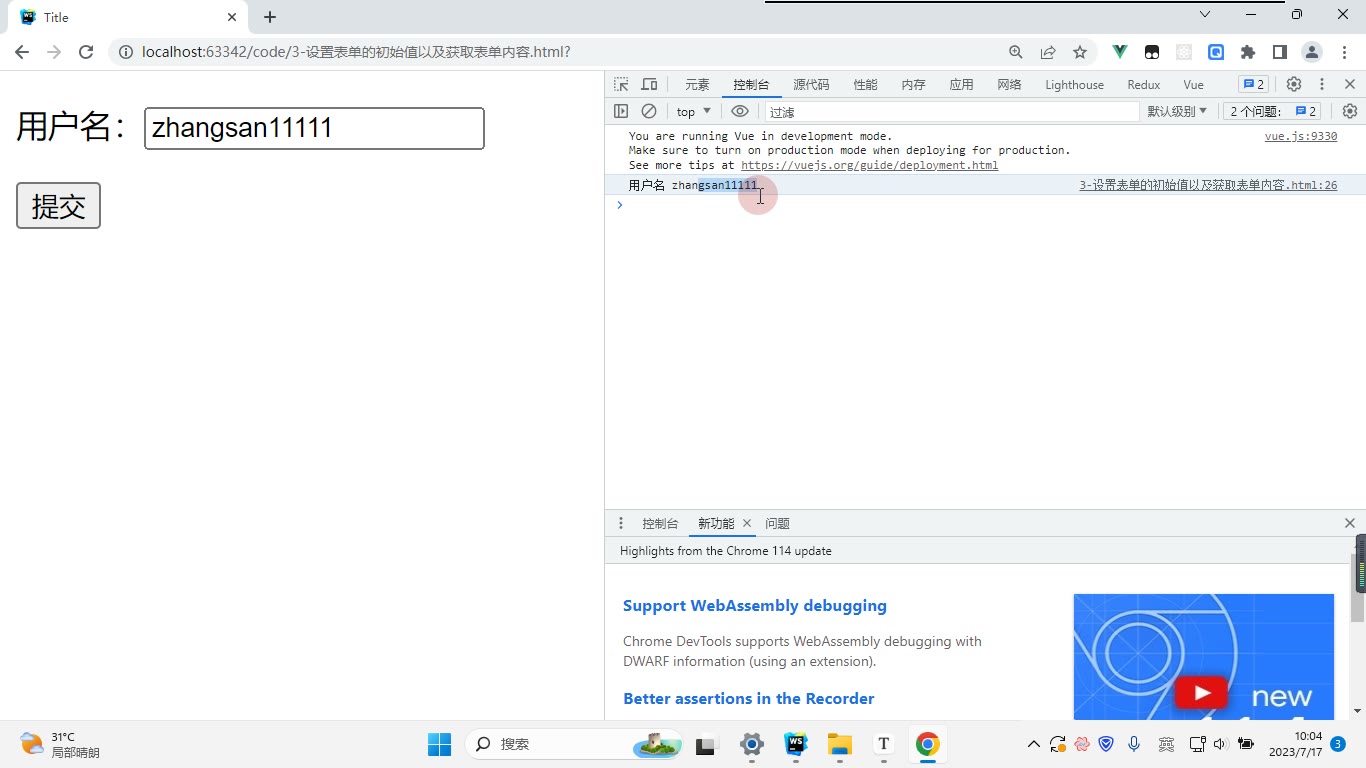Create live expression with the eye icon

tap(740, 111)
